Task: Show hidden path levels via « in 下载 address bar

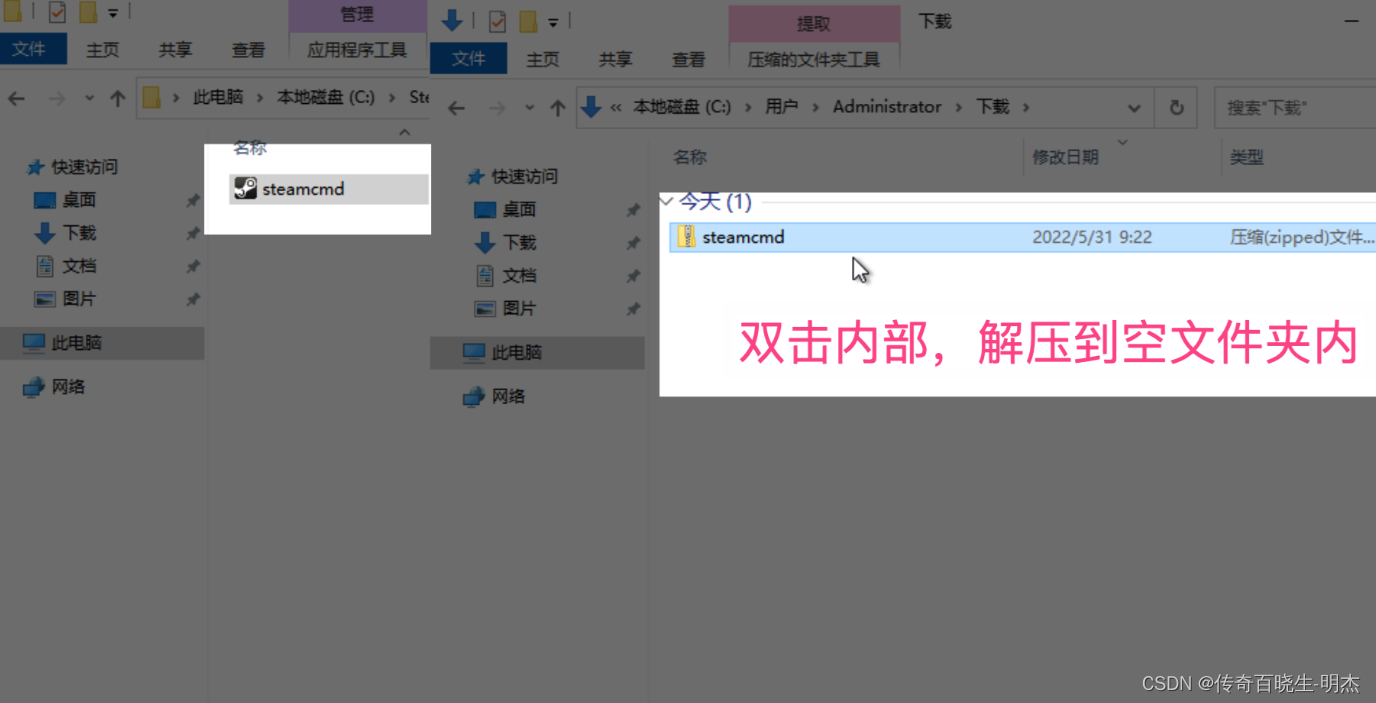Action: point(616,107)
